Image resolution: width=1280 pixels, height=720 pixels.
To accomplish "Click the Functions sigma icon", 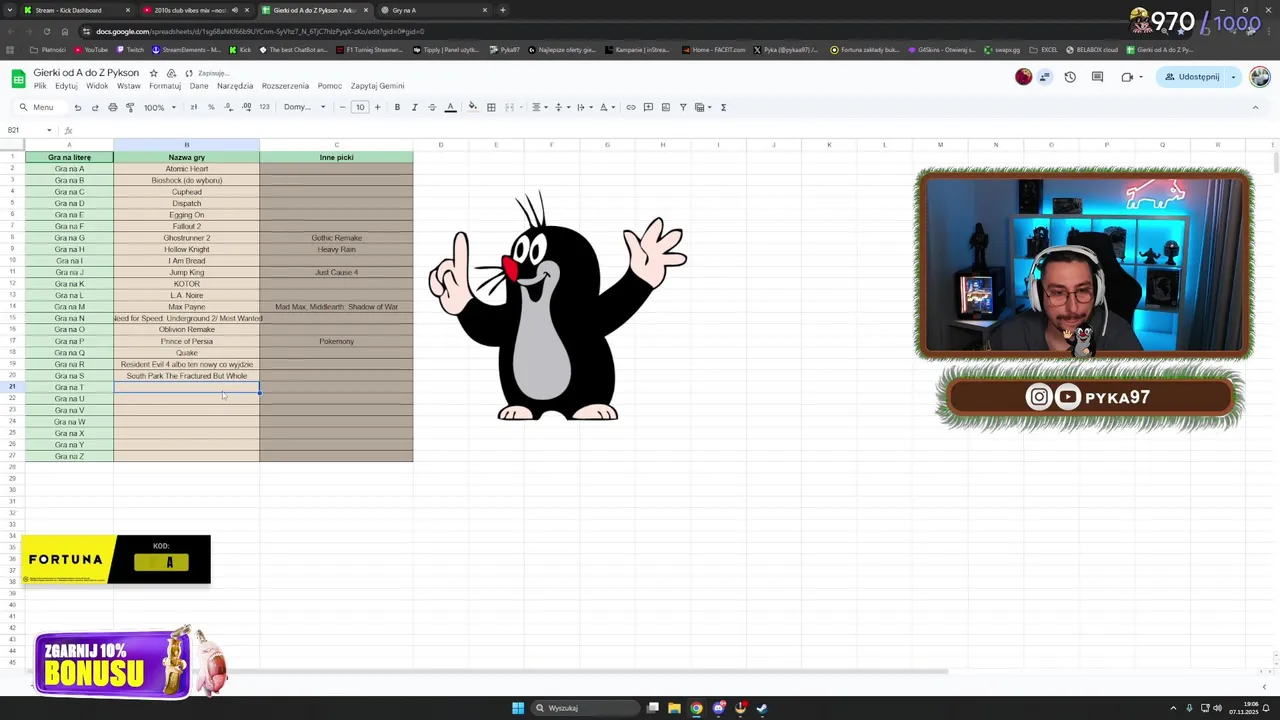I will pyautogui.click(x=723, y=107).
